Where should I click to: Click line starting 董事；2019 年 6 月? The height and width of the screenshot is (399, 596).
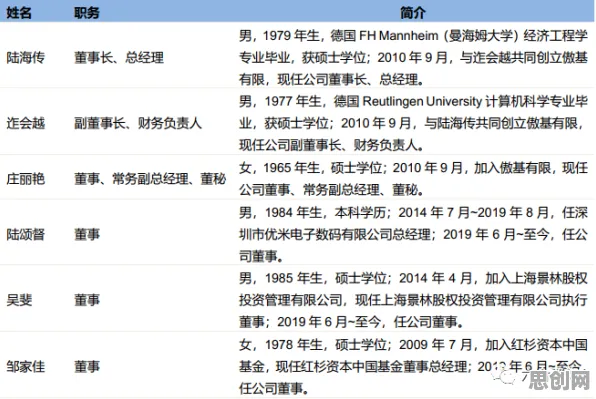351,322
